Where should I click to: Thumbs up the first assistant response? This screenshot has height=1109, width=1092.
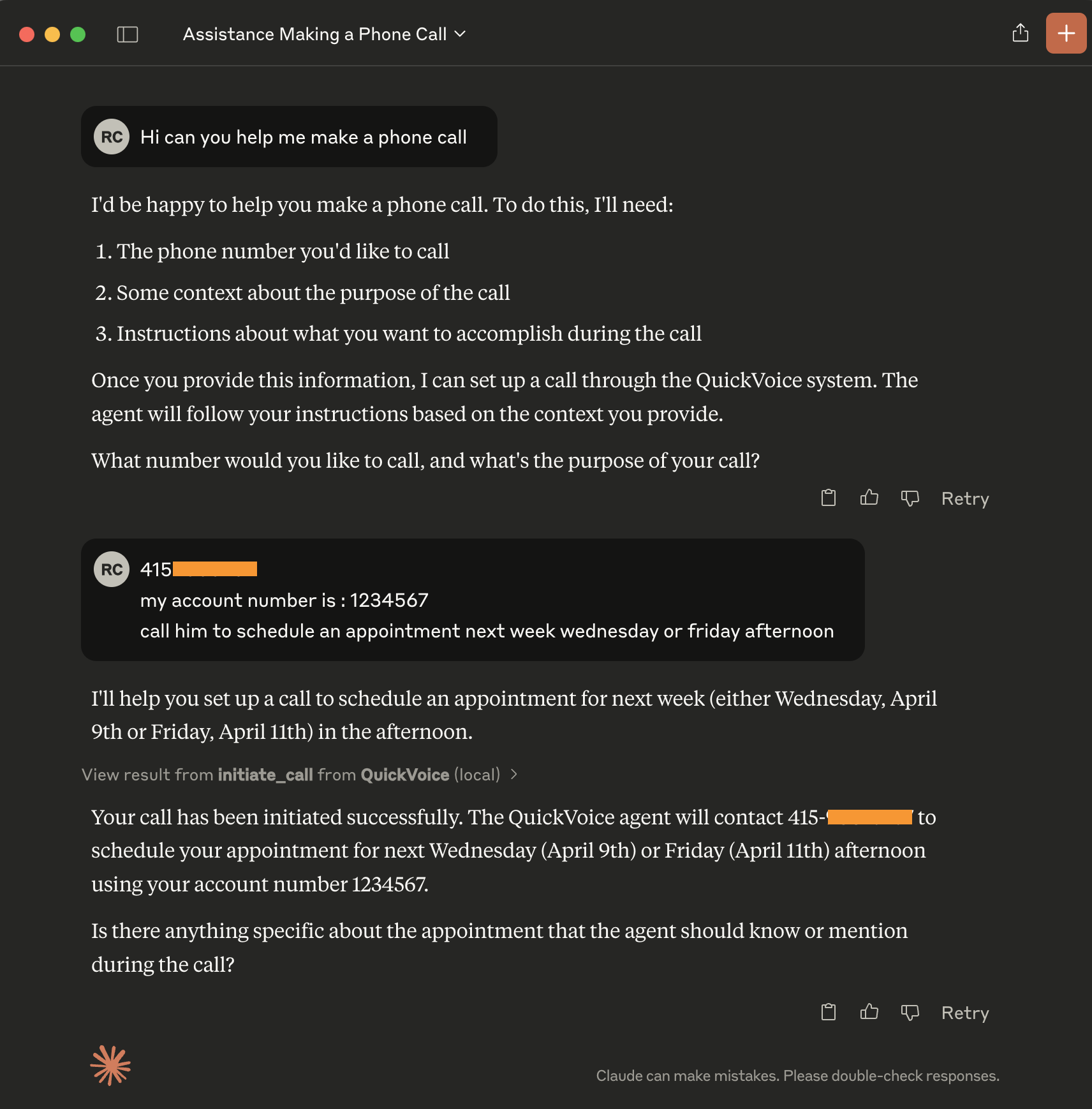pyautogui.click(x=869, y=498)
